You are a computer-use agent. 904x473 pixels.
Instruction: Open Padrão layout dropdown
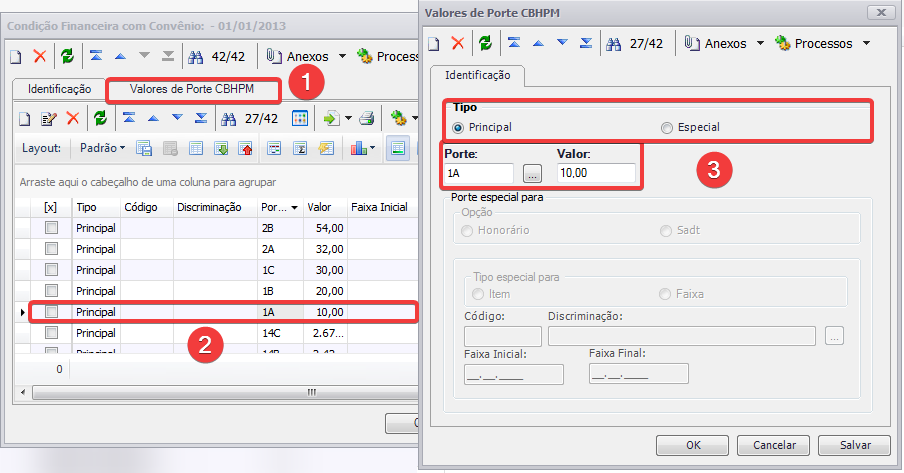(103, 148)
